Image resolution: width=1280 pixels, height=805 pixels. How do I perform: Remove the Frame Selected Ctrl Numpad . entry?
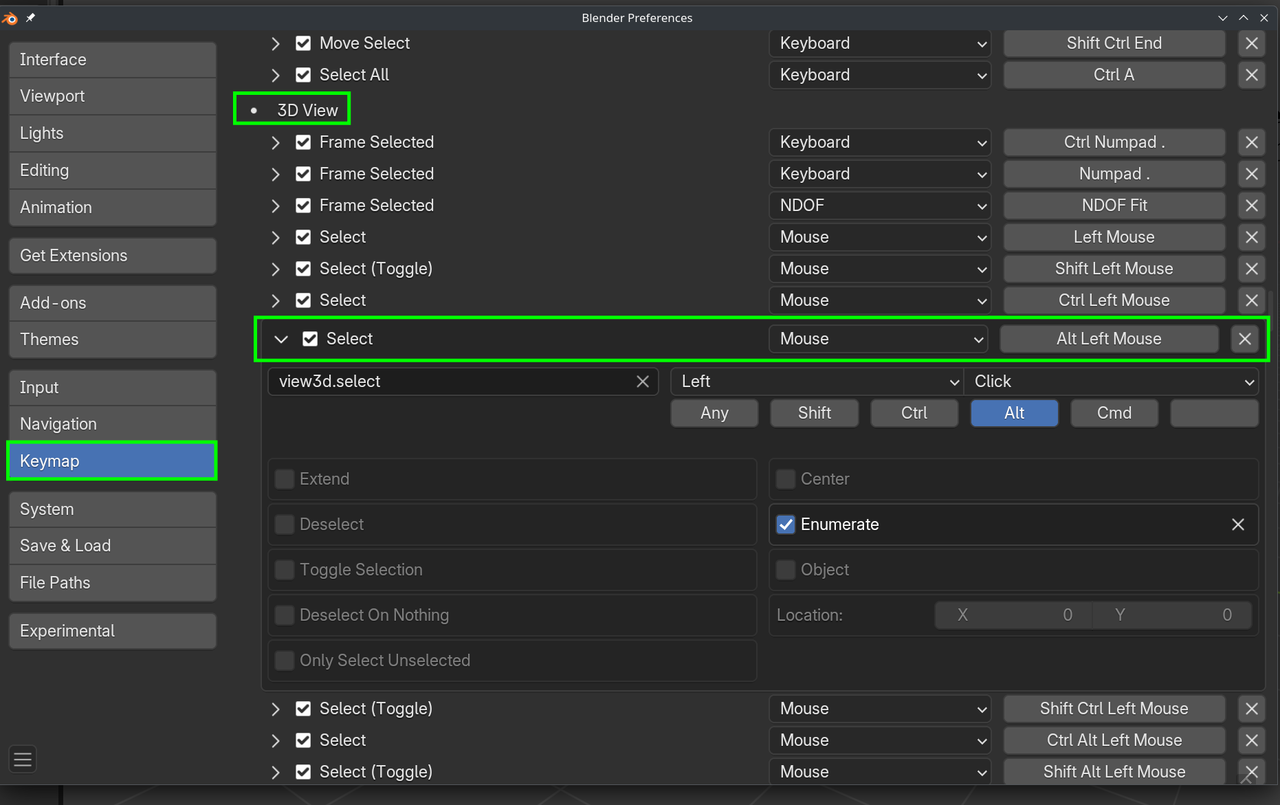tap(1251, 142)
